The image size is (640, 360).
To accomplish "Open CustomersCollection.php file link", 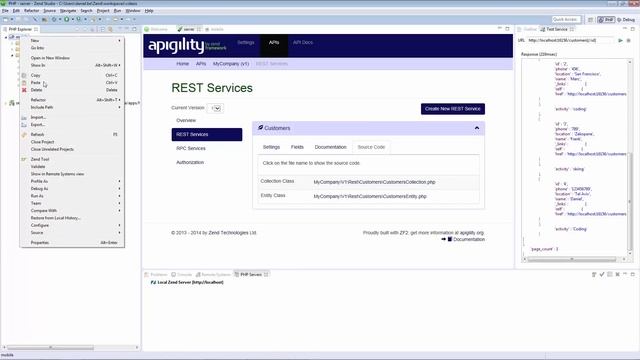I will pos(374,182).
